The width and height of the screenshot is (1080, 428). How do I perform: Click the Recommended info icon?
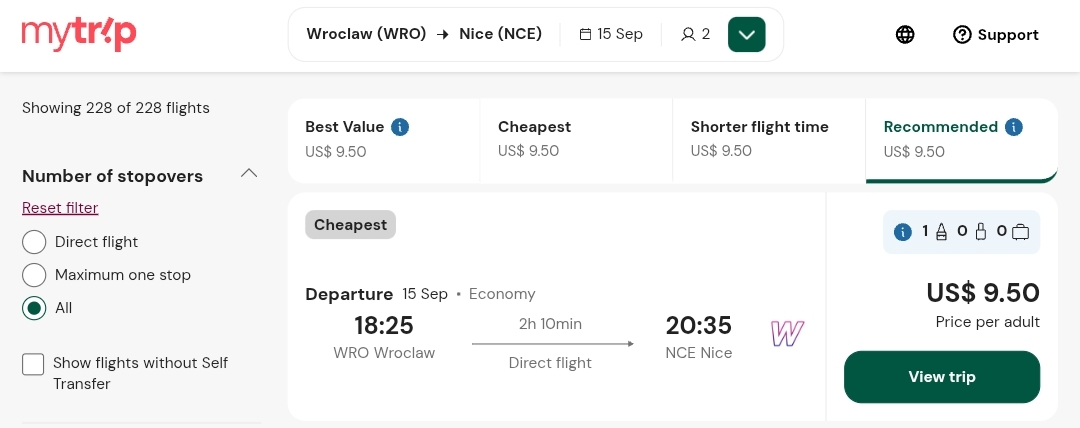[x=1014, y=127]
